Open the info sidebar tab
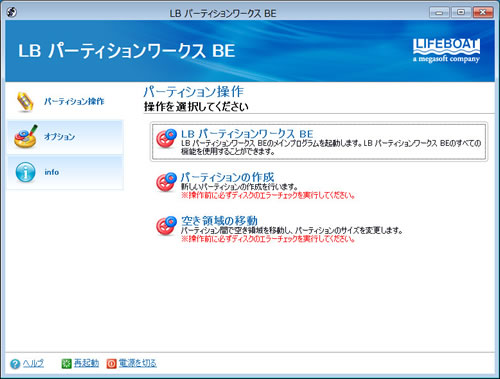The height and width of the screenshot is (379, 500). click(x=65, y=172)
